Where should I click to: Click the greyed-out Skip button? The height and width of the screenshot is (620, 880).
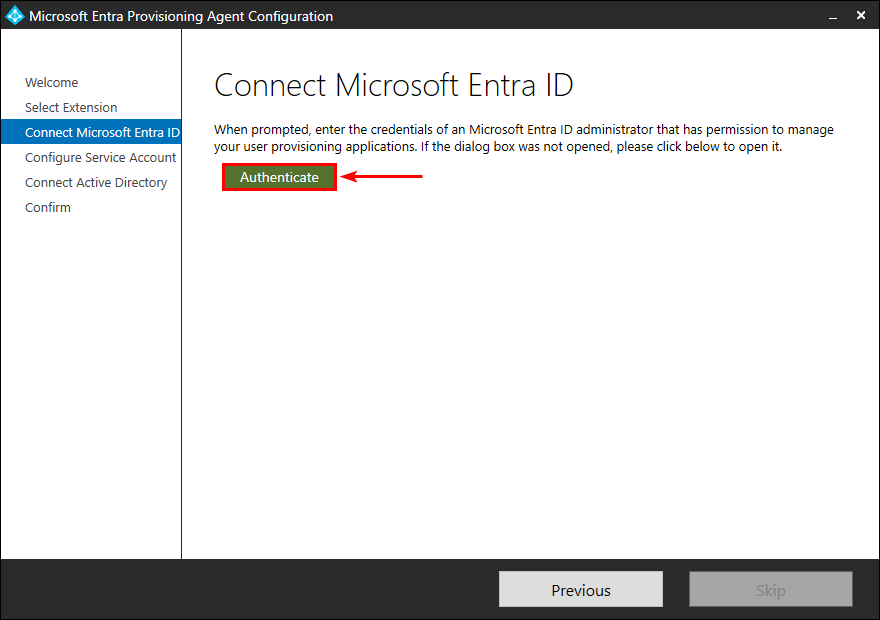point(771,590)
